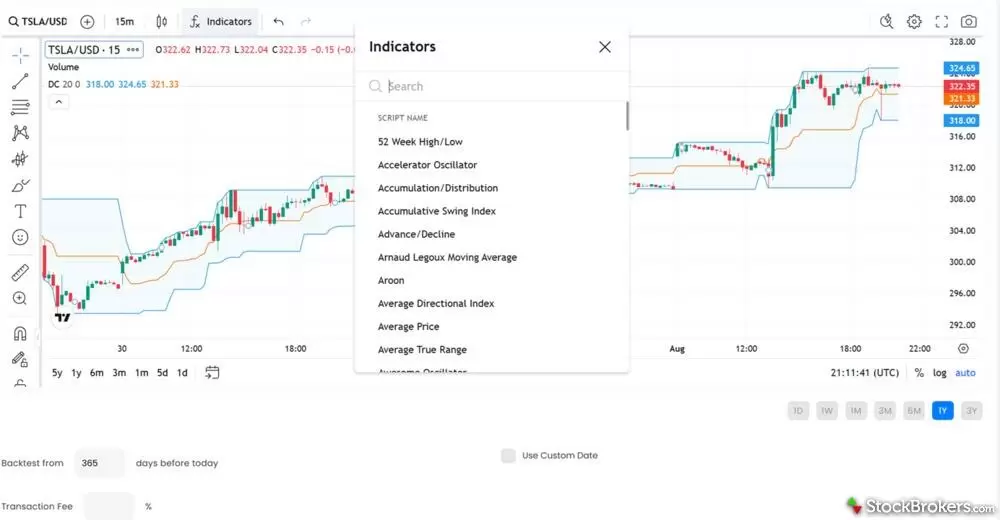1000x520 pixels.
Task: Open TSLA/USD legend more options
Action: 133,50
